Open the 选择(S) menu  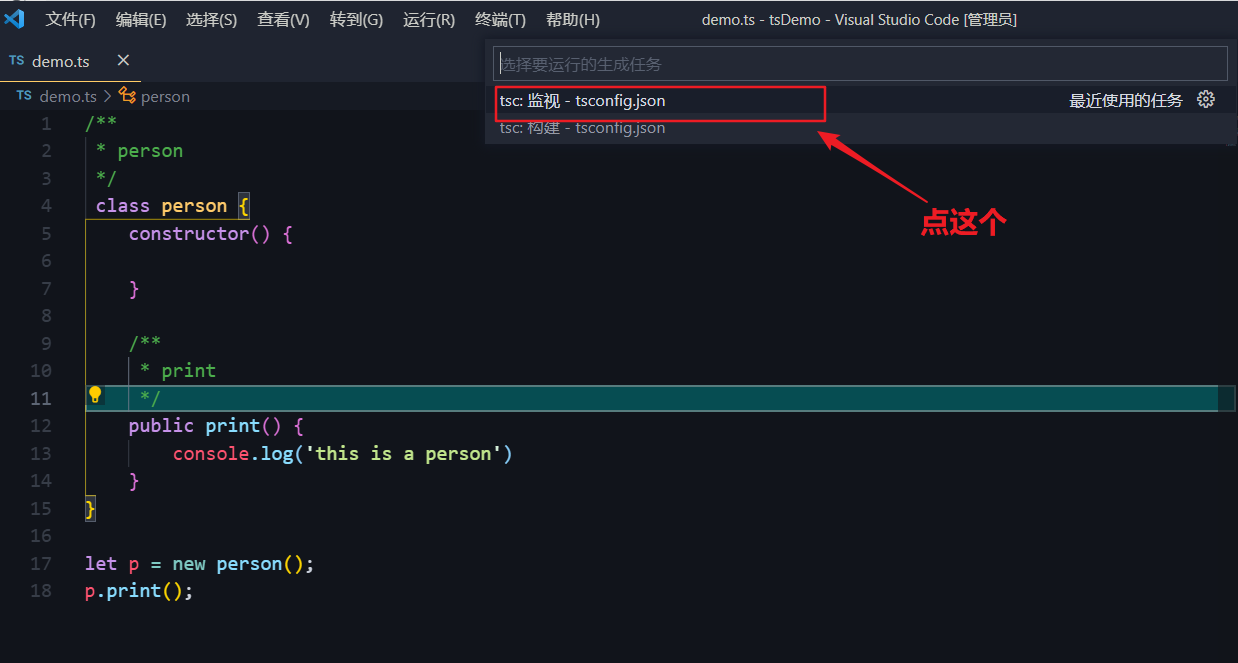[x=212, y=20]
